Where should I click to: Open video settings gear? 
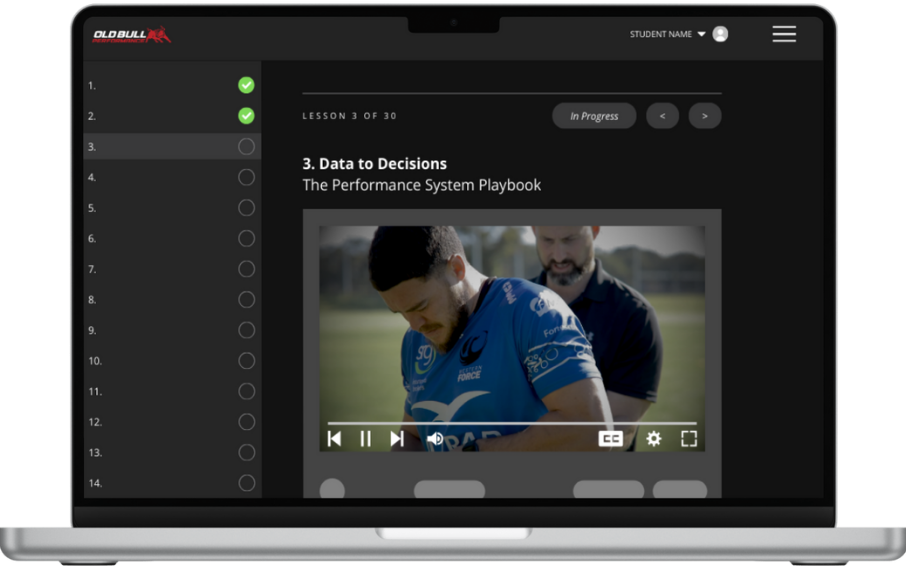(653, 439)
